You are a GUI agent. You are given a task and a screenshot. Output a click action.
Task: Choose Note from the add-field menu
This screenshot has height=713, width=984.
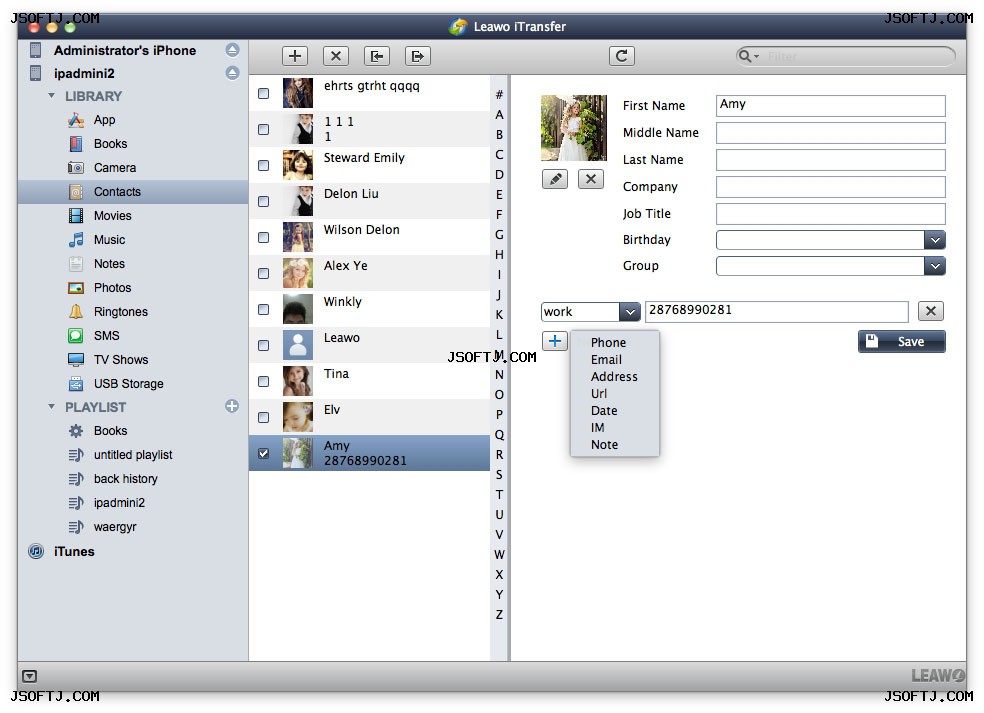604,444
